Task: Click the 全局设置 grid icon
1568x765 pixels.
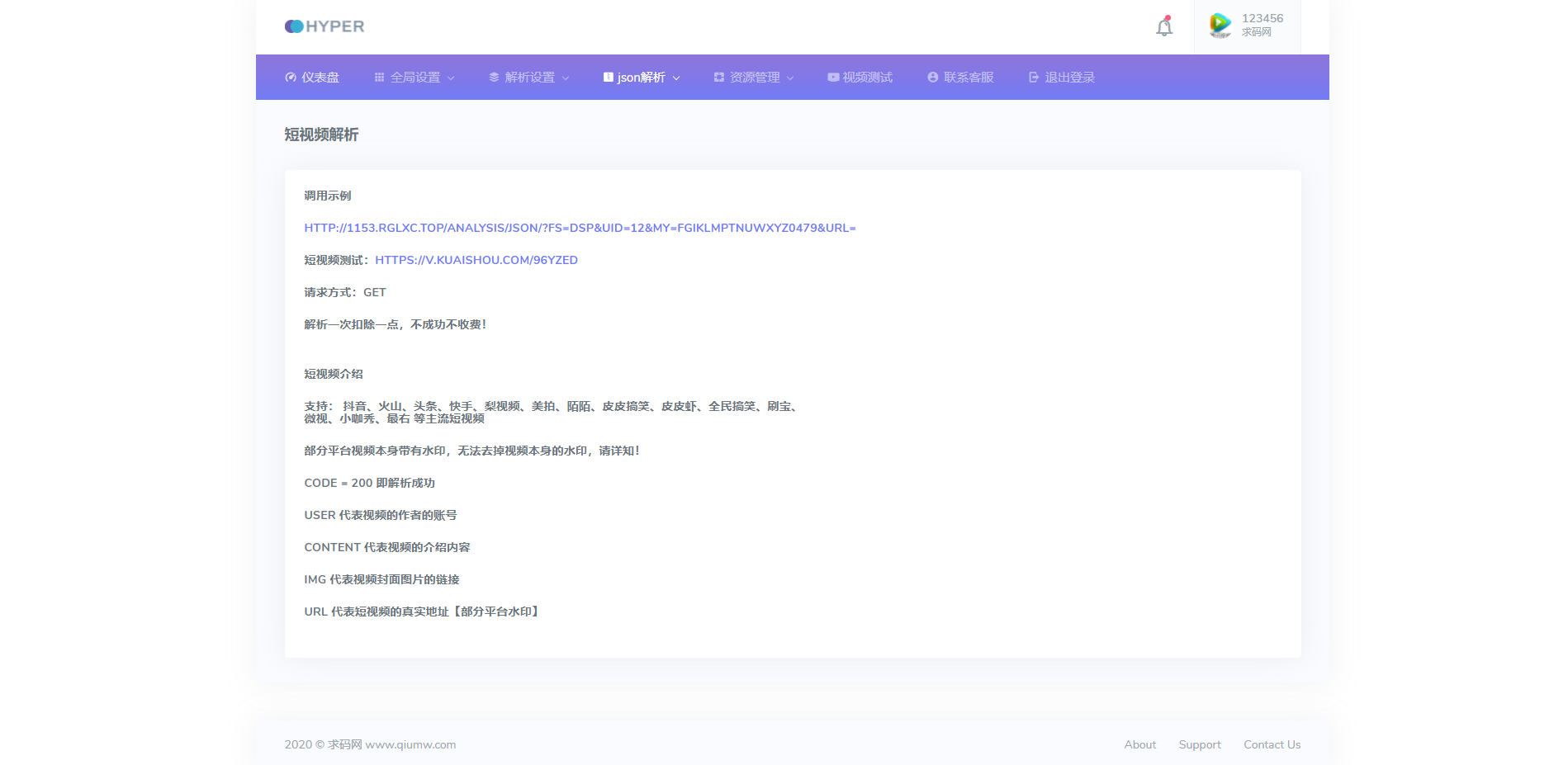Action: click(380, 78)
